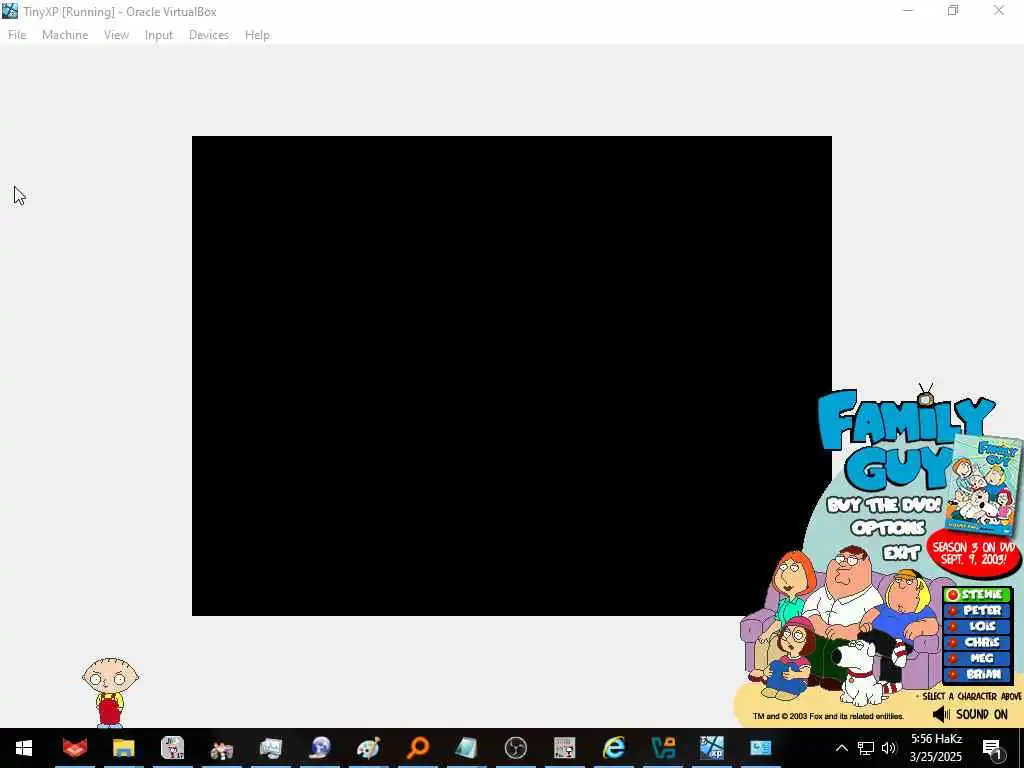Open the Input menu

[159, 35]
